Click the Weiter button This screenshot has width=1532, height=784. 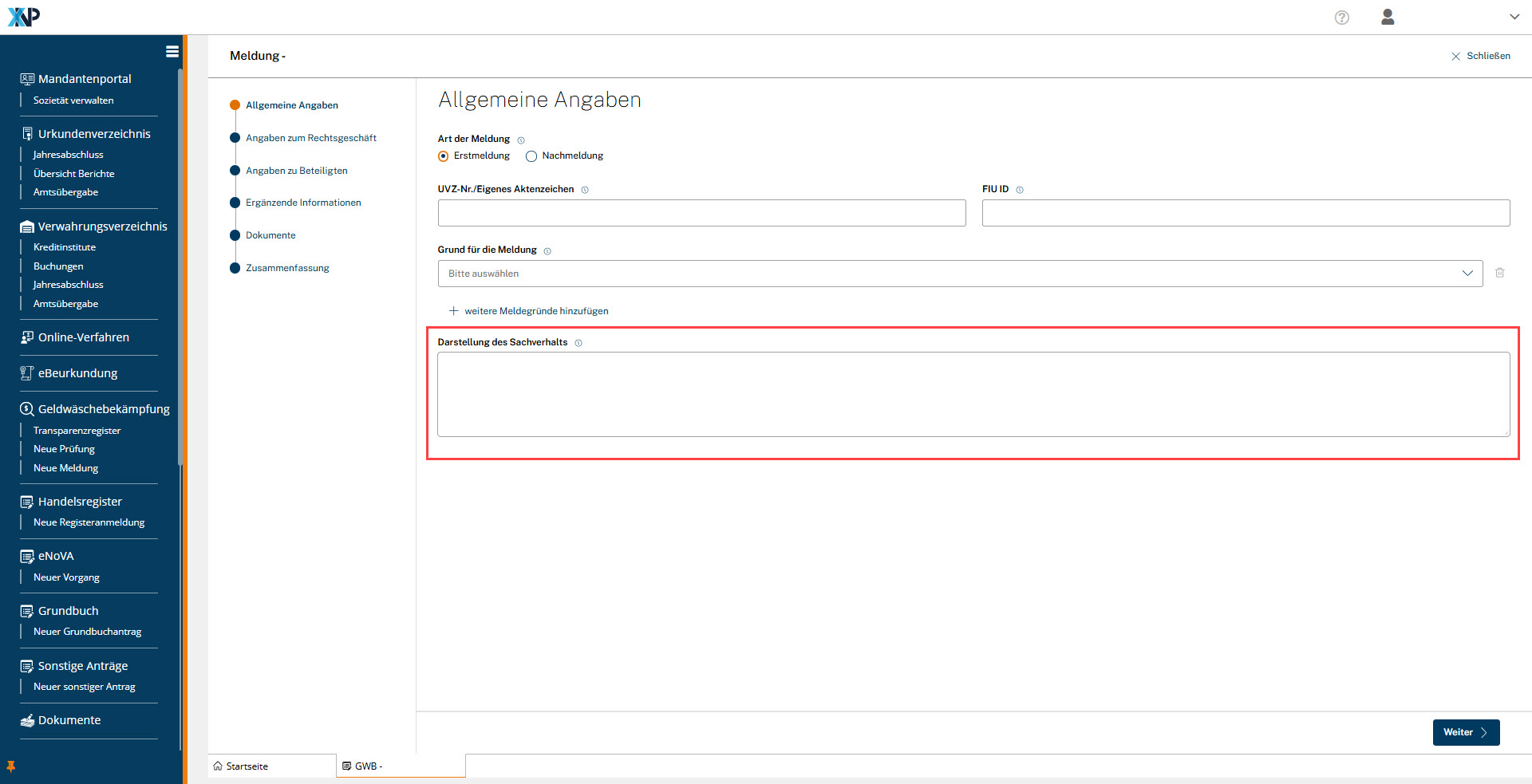click(x=1465, y=732)
